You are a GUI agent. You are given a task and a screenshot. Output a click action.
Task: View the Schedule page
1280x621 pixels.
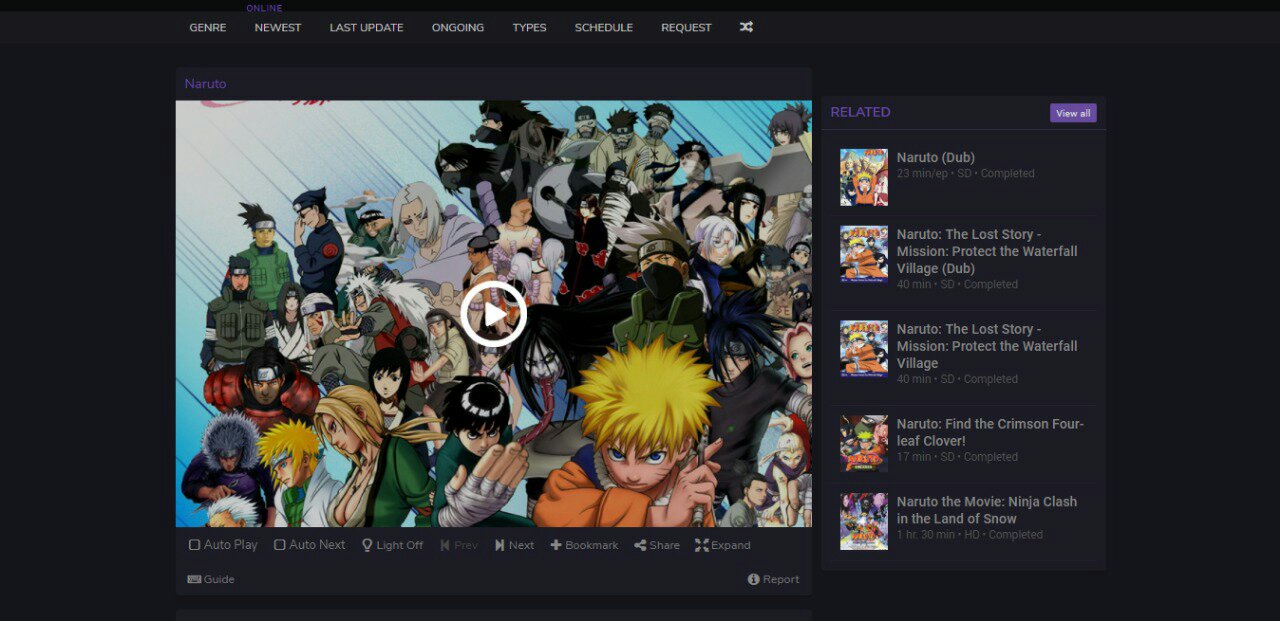coord(604,27)
